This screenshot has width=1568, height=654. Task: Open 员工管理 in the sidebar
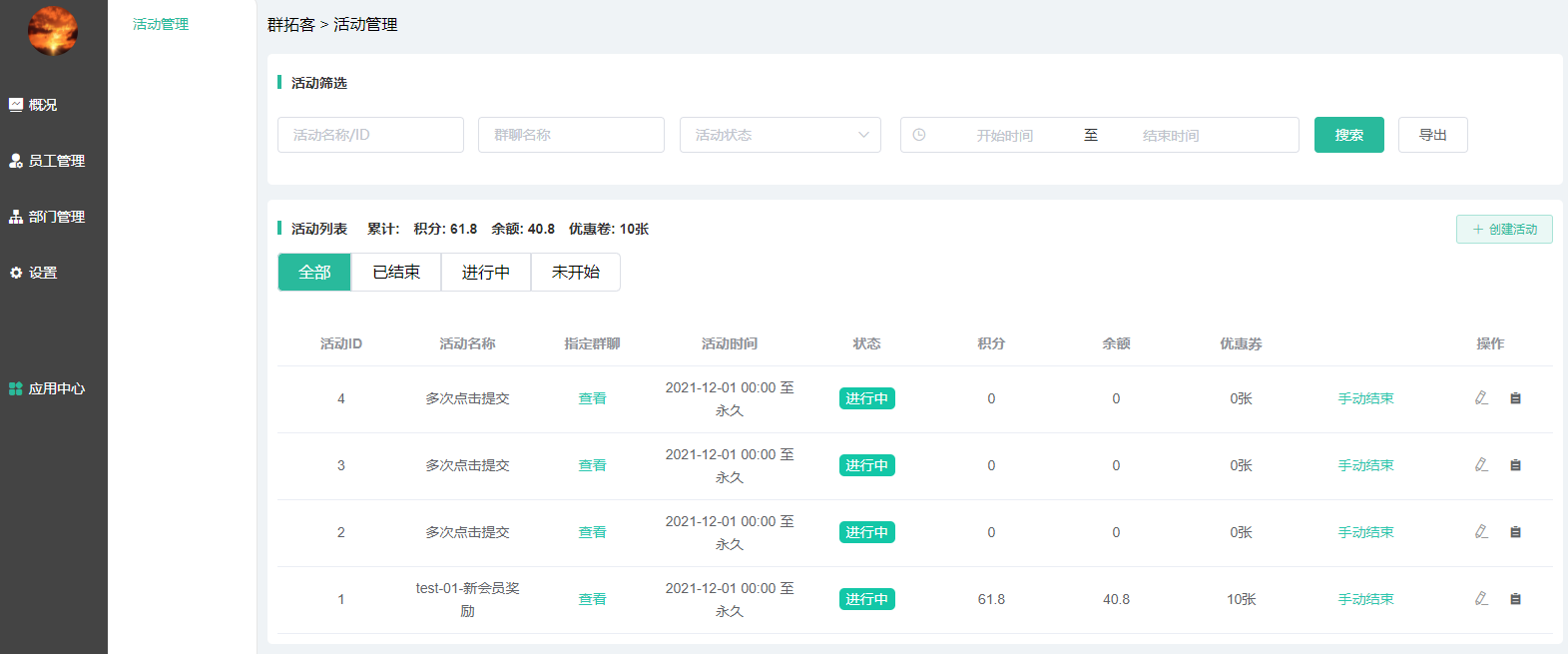click(56, 161)
